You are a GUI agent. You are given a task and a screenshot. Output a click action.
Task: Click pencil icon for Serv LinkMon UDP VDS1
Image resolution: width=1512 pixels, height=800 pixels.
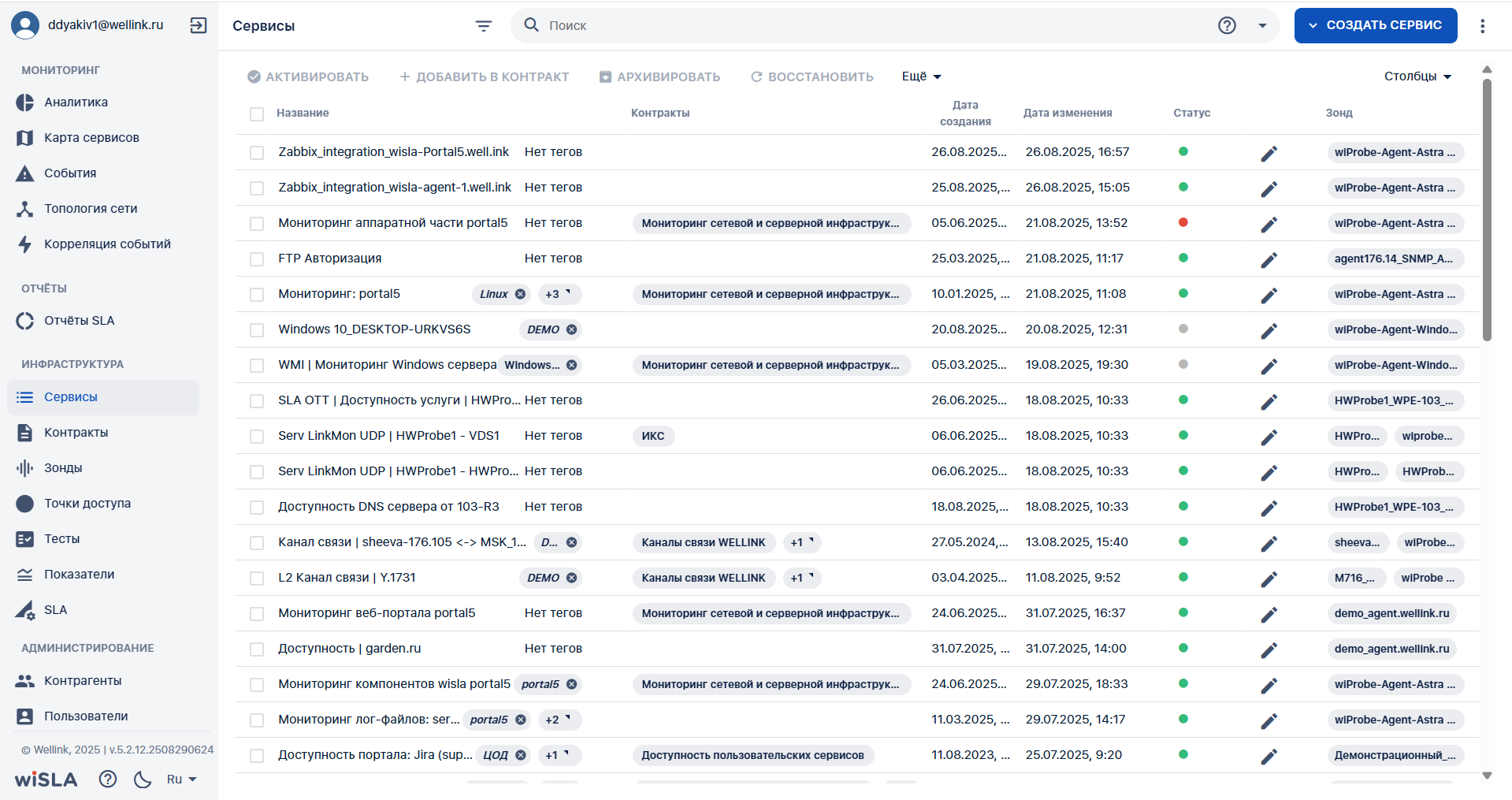[x=1269, y=437]
